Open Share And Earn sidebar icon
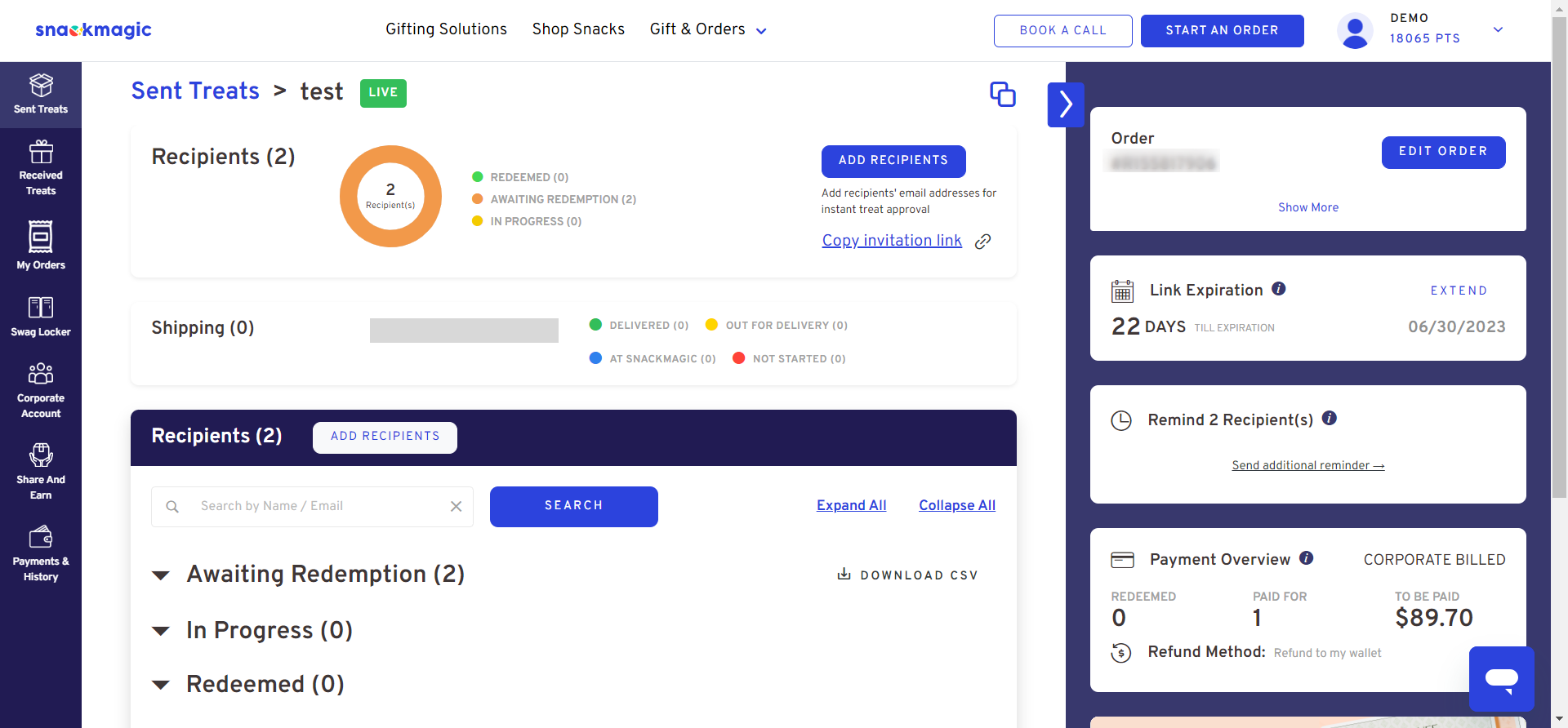This screenshot has width=1568, height=728. (41, 455)
